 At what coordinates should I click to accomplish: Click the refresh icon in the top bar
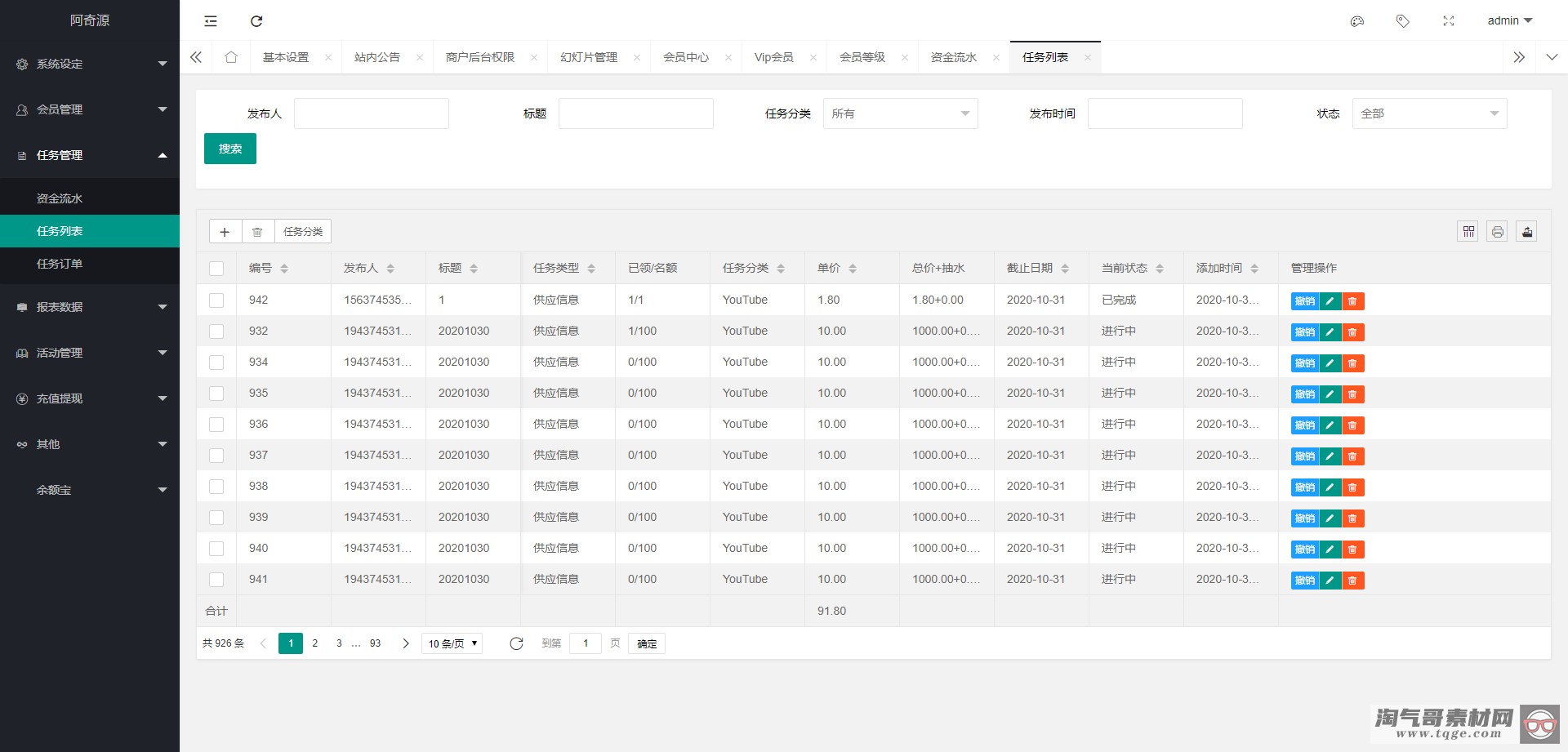pos(256,21)
